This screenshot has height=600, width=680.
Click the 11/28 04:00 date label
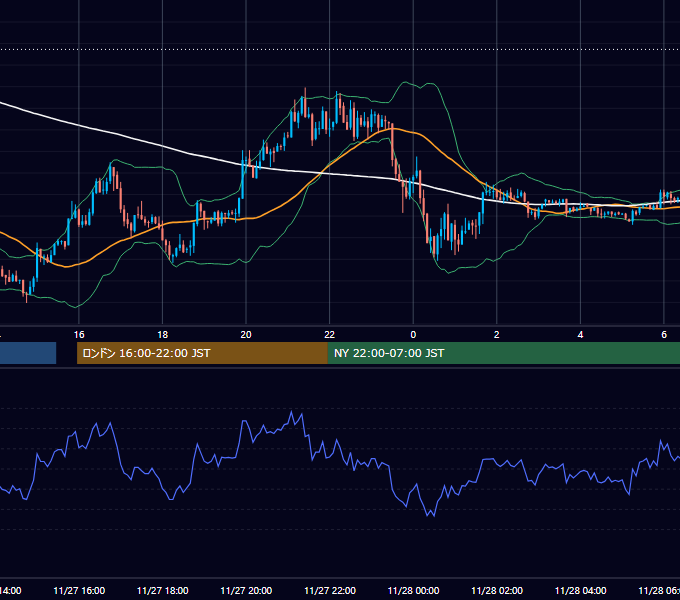pyautogui.click(x=580, y=590)
